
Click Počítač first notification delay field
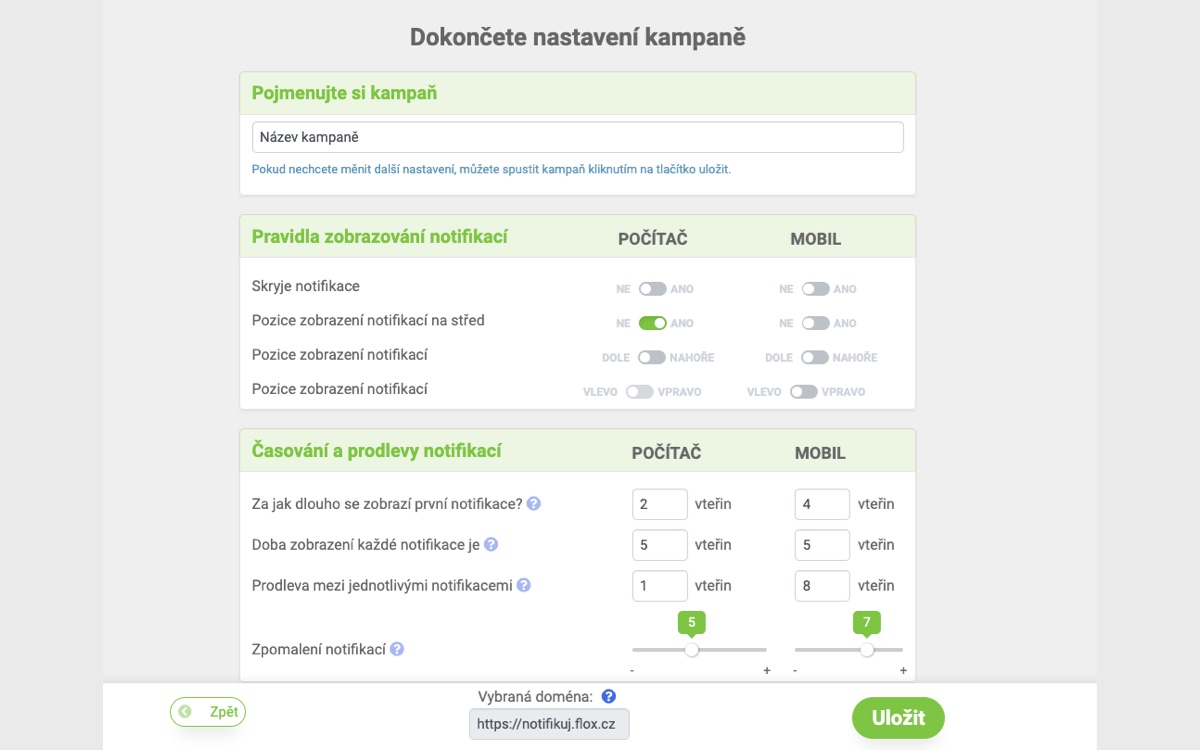pyautogui.click(x=660, y=504)
